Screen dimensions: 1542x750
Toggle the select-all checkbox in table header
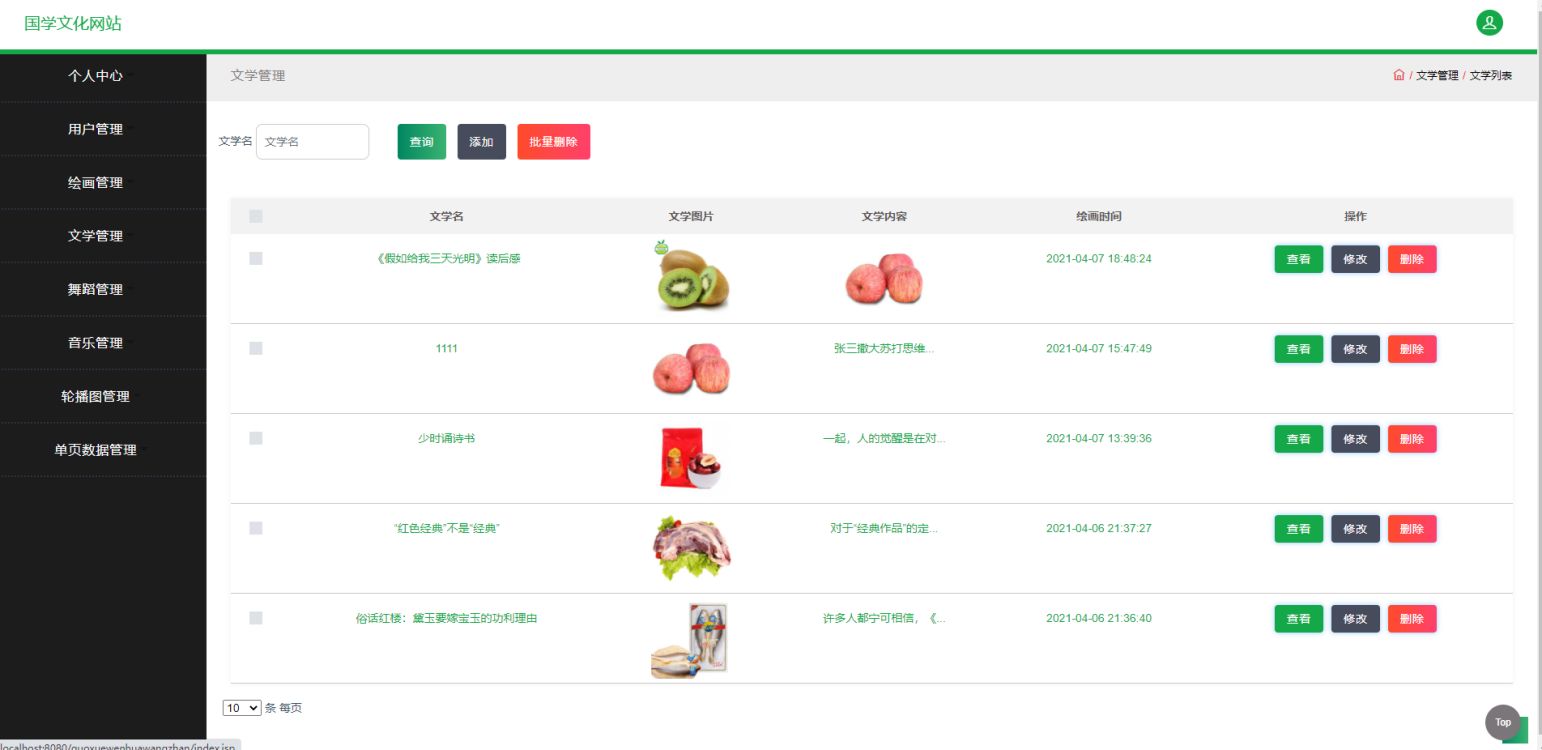coord(256,216)
